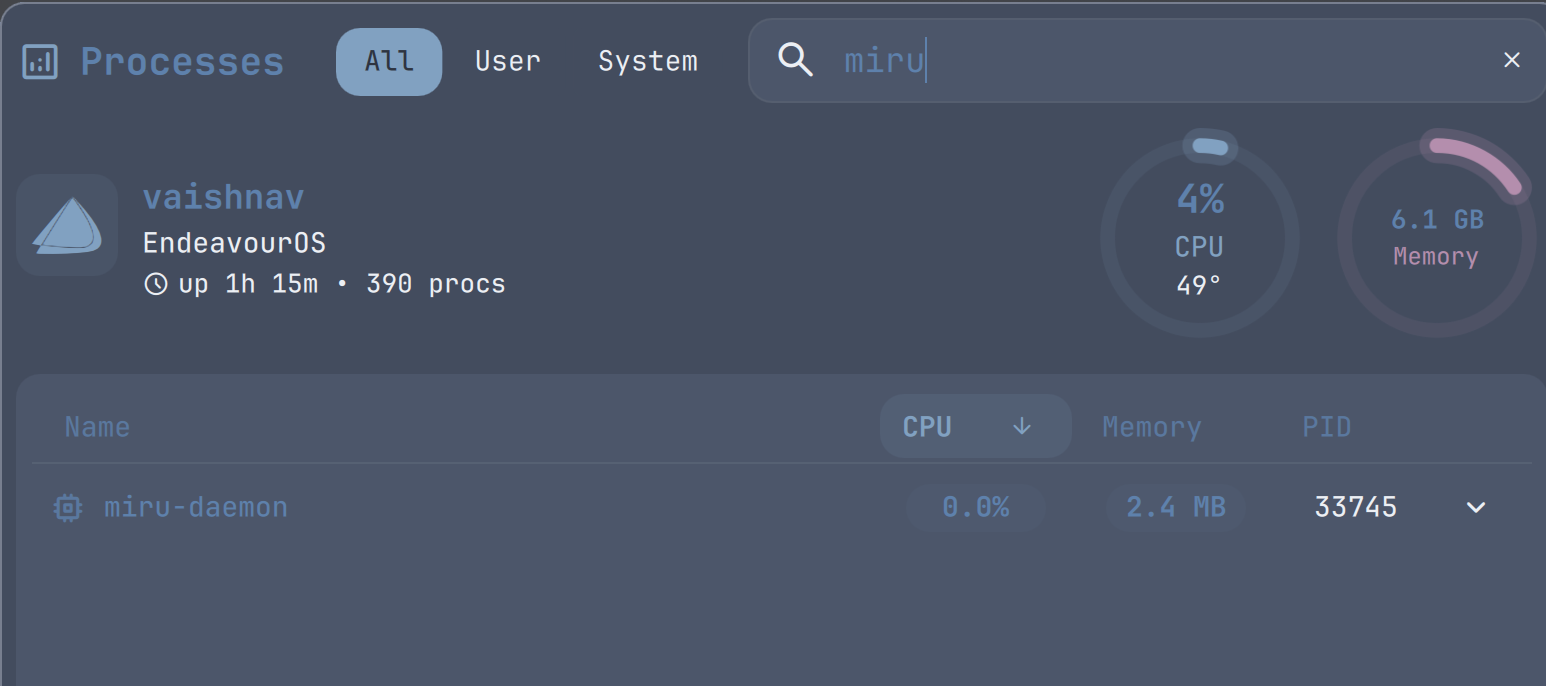
Task: Click the CPU usage gauge
Action: pyautogui.click(x=1199, y=238)
